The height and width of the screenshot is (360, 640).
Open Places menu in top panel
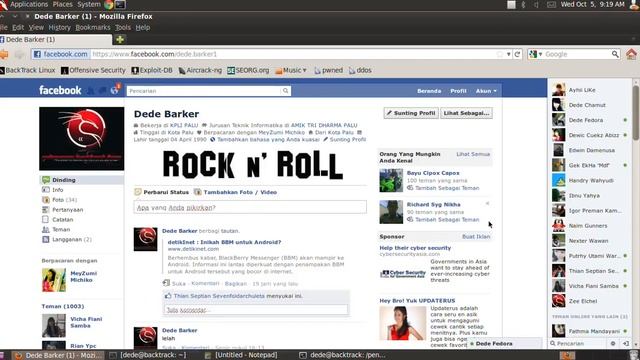(62, 4)
